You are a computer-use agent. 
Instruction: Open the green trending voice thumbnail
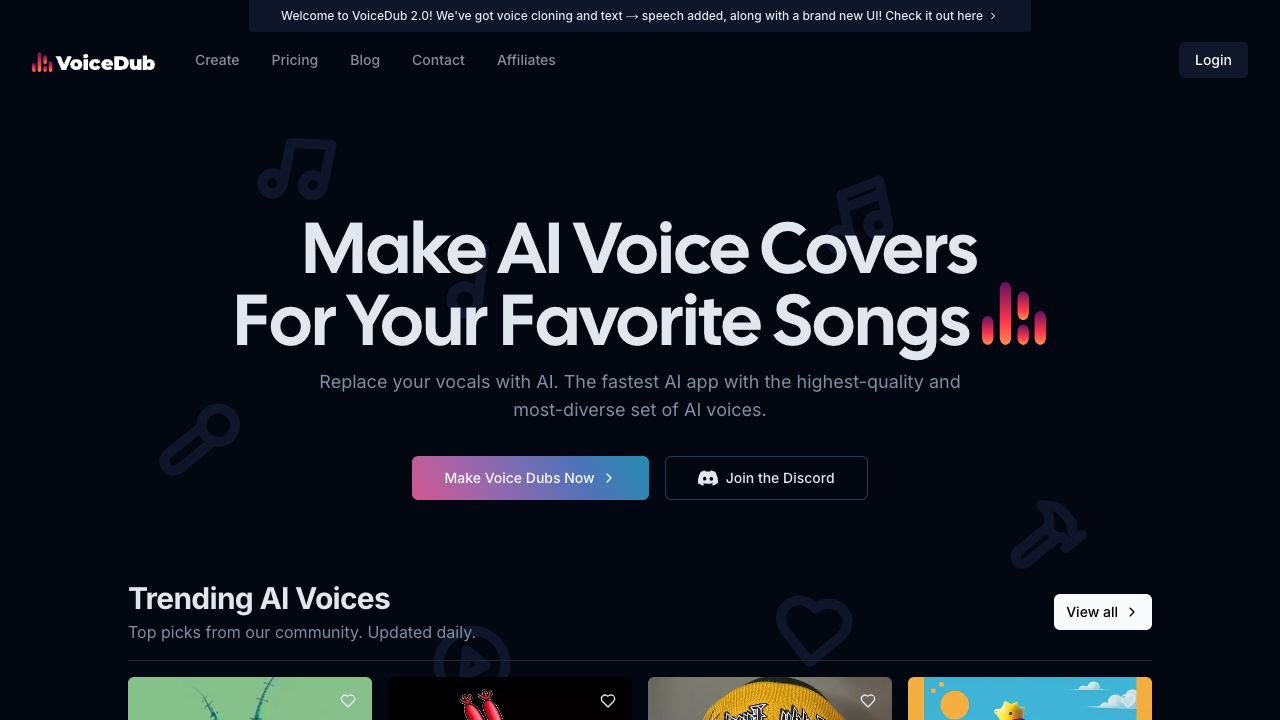[x=250, y=699]
